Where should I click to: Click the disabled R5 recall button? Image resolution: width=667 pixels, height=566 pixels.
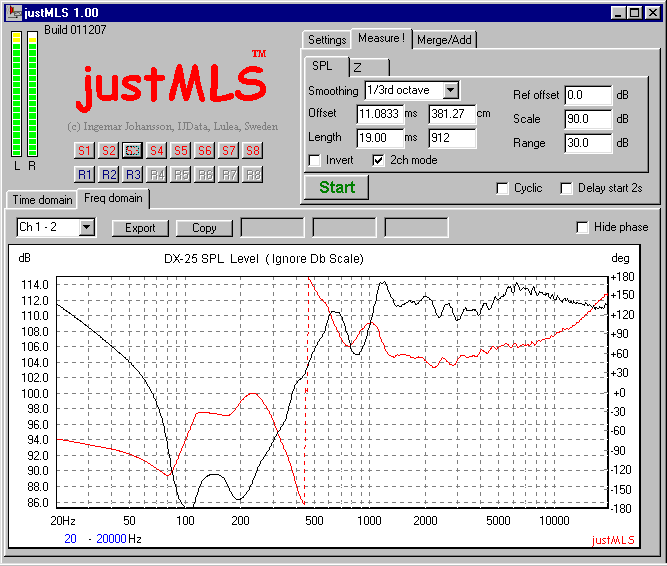[x=180, y=175]
